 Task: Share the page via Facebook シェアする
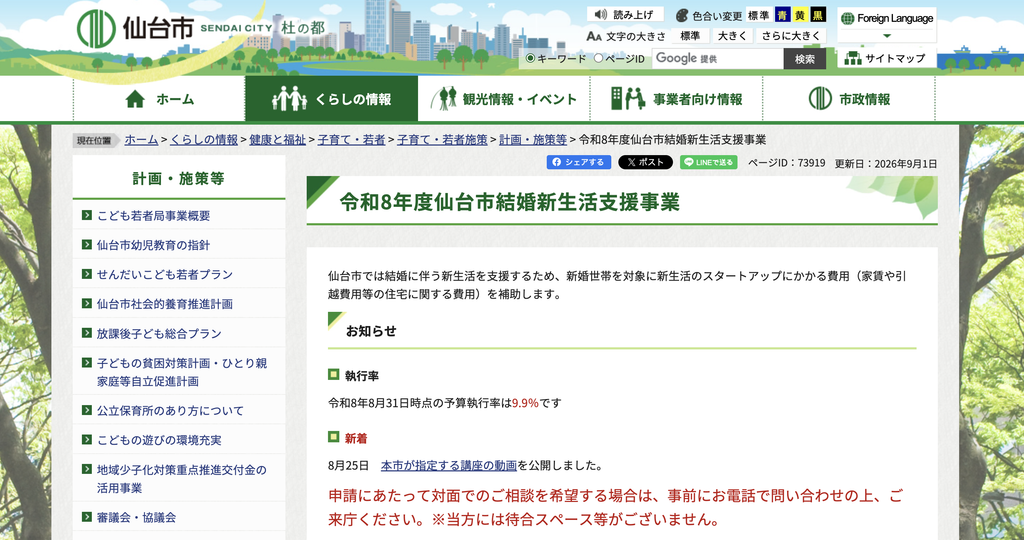[579, 163]
